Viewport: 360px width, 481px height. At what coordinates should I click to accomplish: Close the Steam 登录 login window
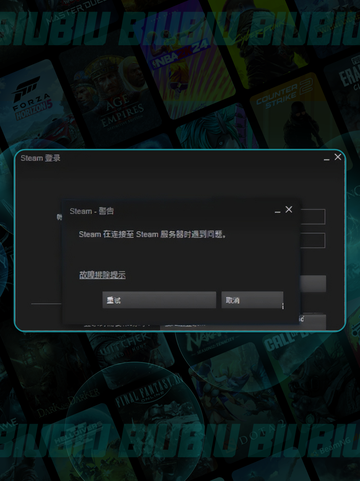tap(338, 157)
